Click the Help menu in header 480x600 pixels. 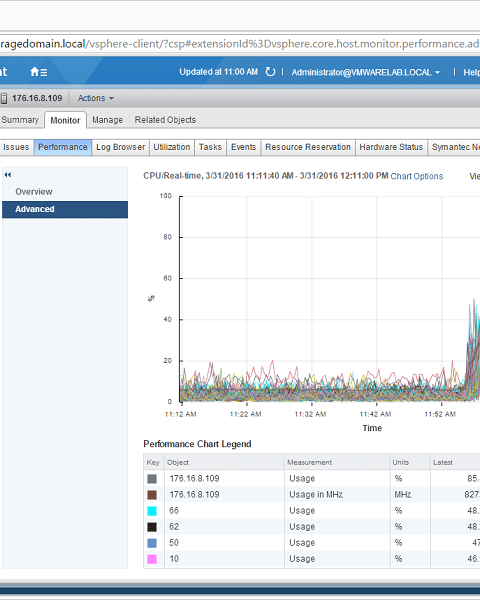click(x=471, y=72)
